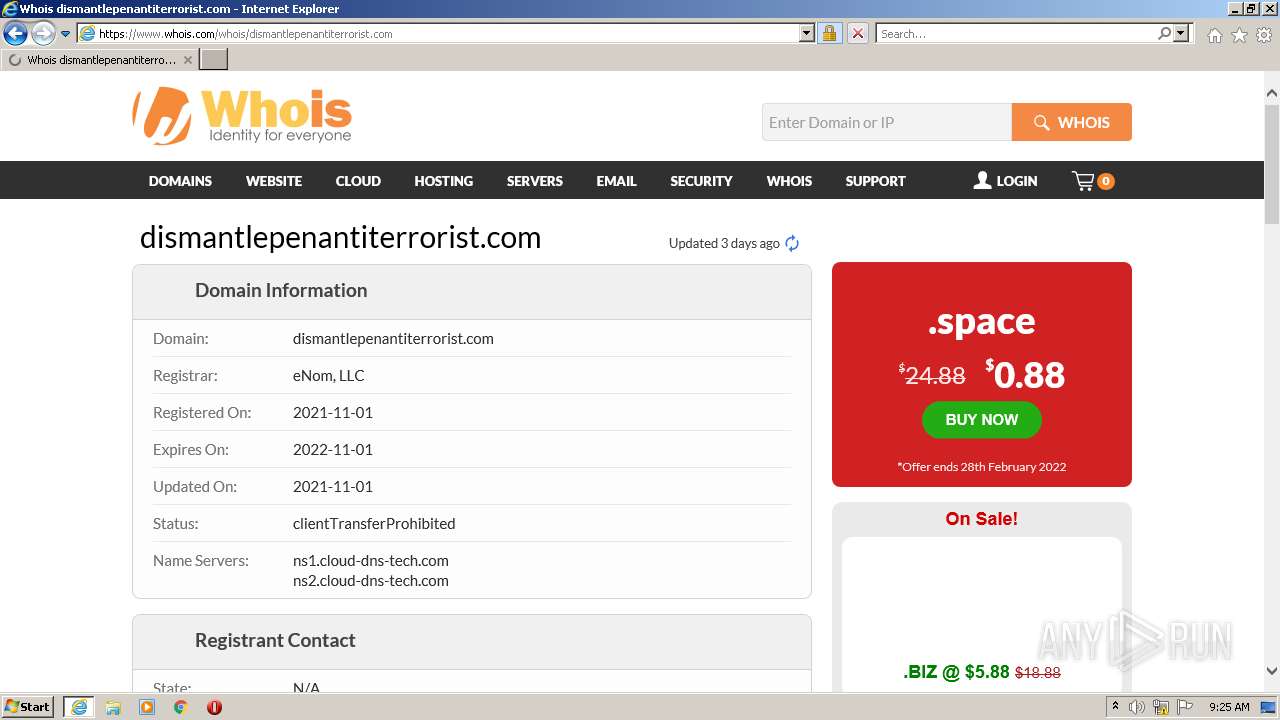
Task: Select ns1.cloud-dns-tech.com name server
Action: pyautogui.click(x=370, y=560)
